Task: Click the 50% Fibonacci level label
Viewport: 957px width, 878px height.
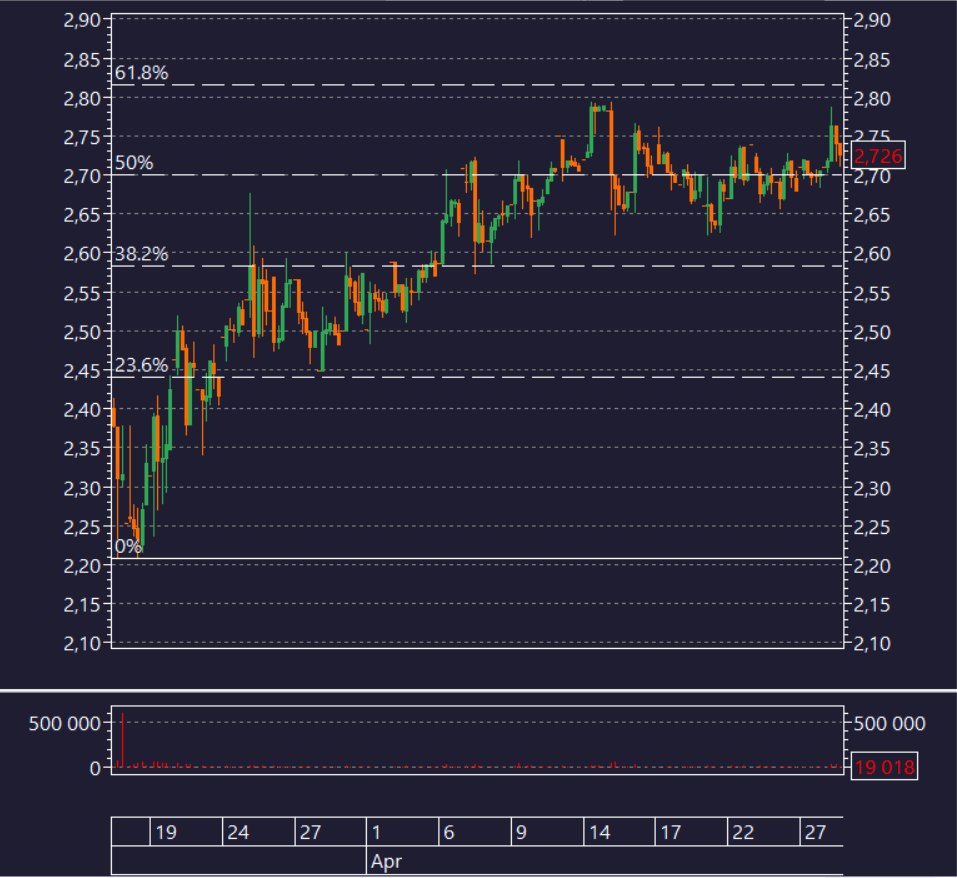Action: coord(134,163)
